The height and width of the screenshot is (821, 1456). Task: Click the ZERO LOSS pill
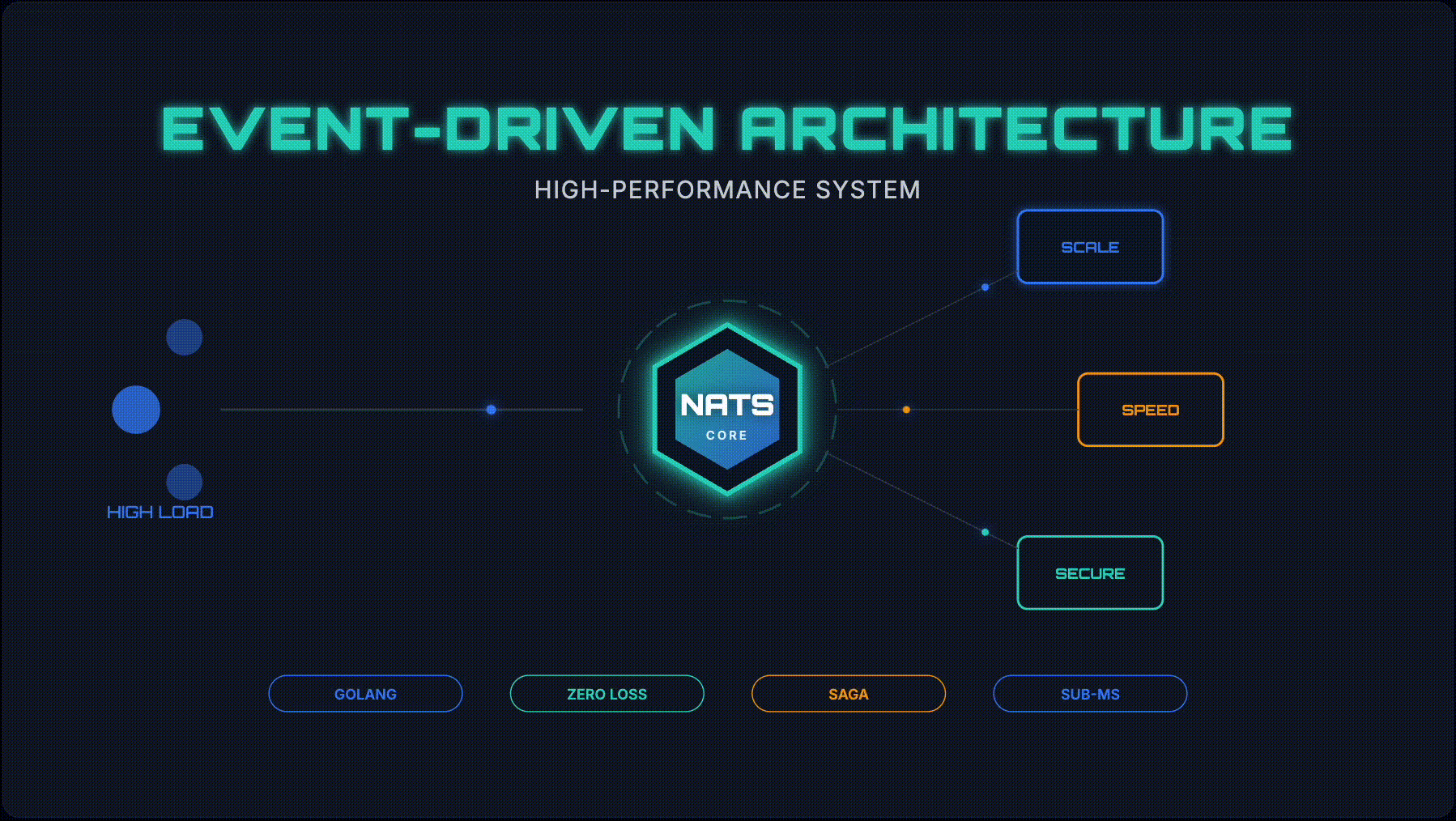coord(607,694)
